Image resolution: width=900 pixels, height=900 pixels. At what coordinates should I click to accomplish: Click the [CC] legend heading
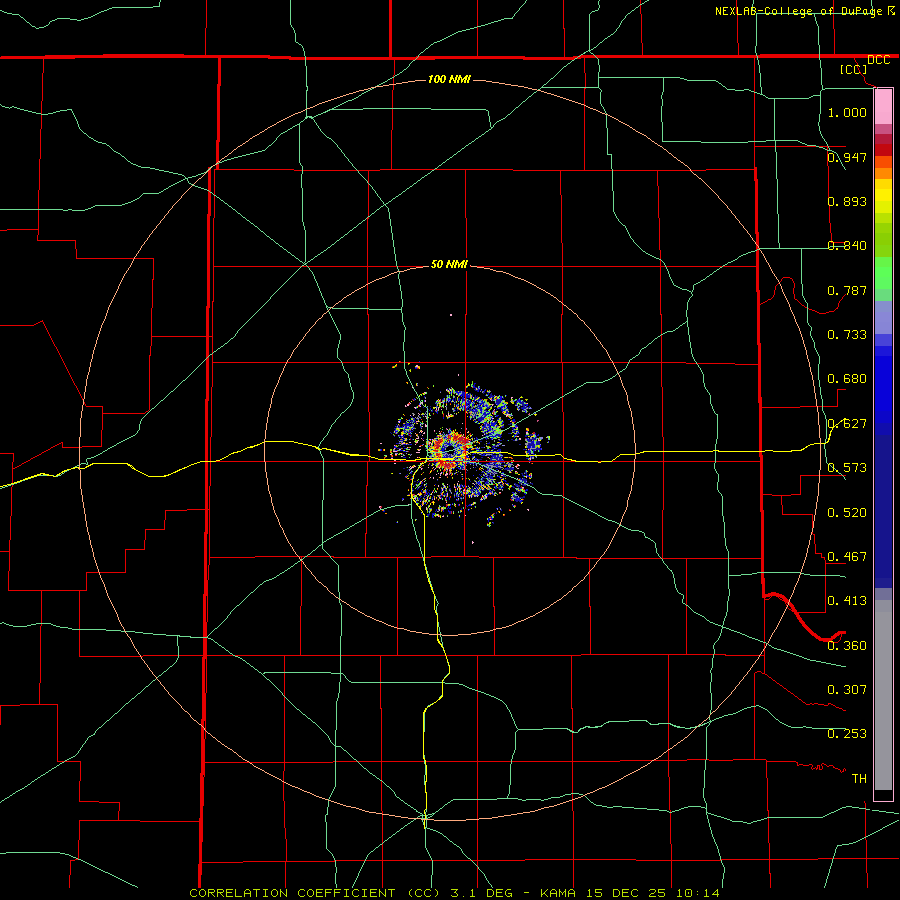(x=853, y=69)
